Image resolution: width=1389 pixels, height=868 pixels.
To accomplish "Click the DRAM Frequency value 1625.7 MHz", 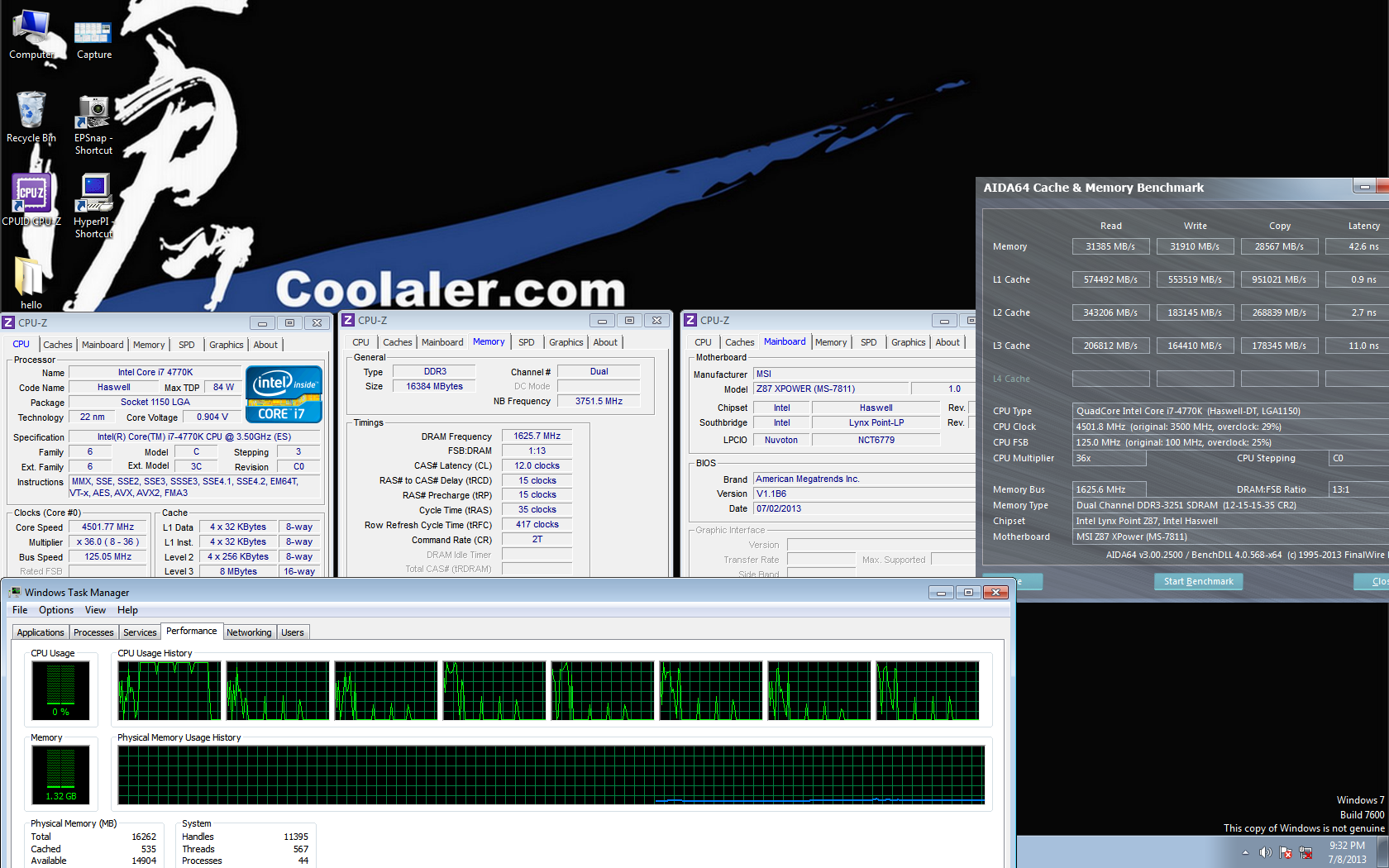I will pyautogui.click(x=537, y=436).
